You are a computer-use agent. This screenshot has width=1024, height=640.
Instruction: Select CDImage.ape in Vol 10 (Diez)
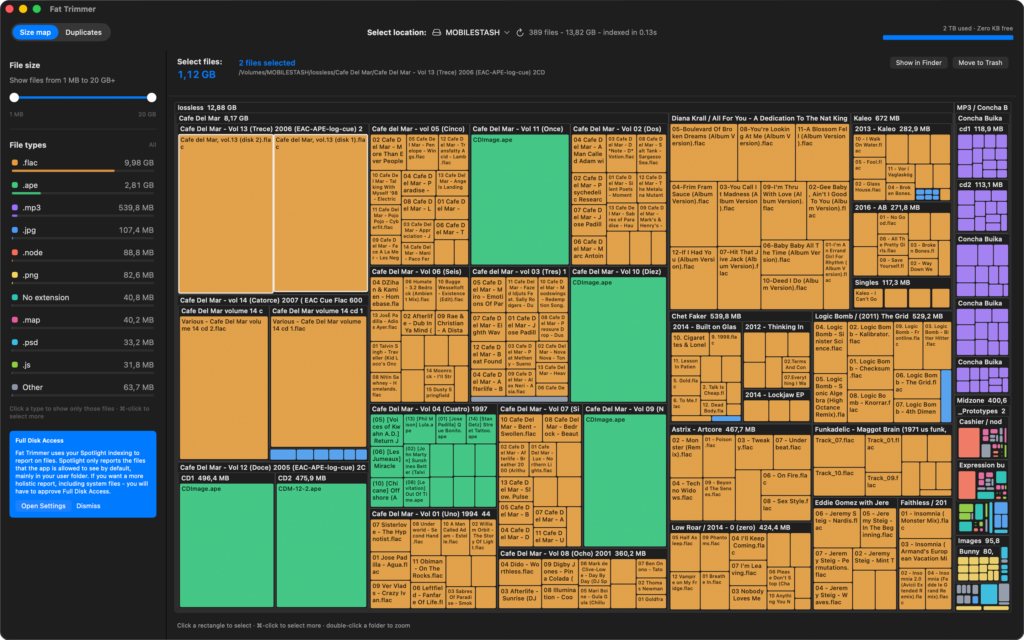[618, 340]
